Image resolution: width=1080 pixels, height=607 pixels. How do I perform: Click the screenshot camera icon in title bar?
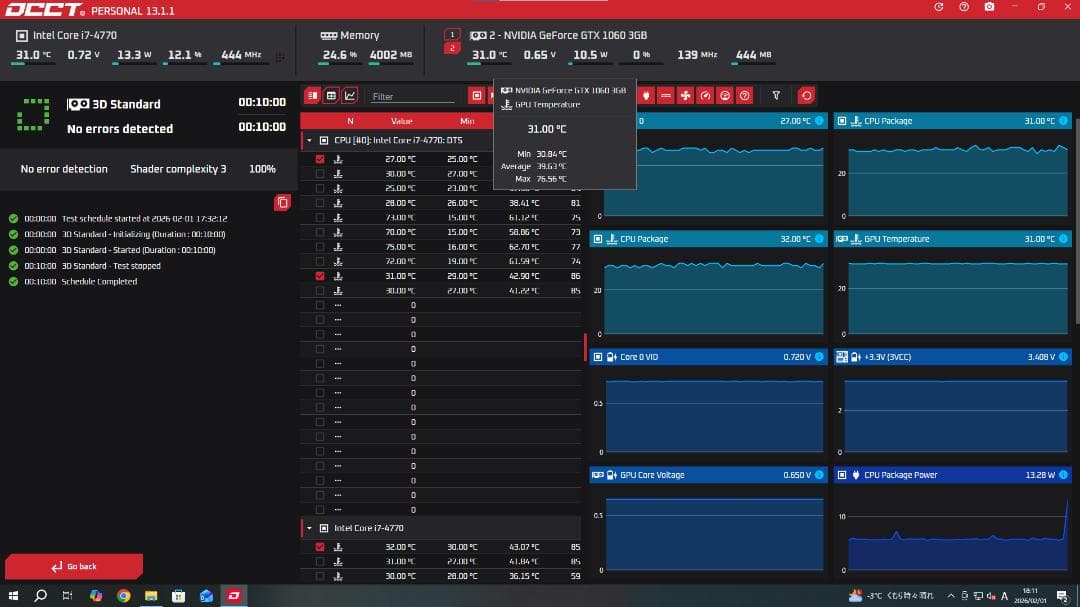coord(989,7)
